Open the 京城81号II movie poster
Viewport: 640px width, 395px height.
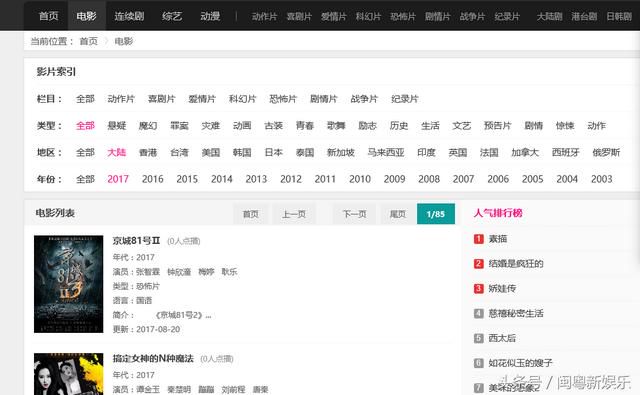(69, 284)
